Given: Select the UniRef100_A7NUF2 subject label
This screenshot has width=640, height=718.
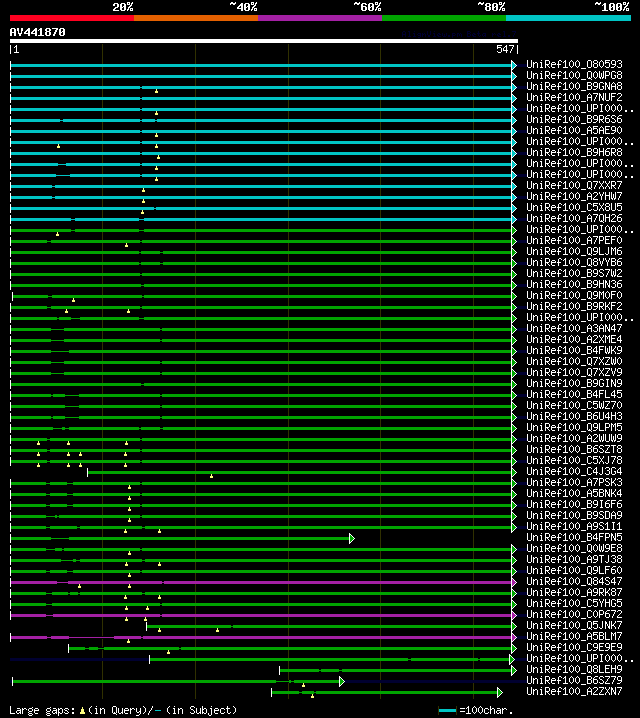Looking at the screenshot, I should click(574, 98).
